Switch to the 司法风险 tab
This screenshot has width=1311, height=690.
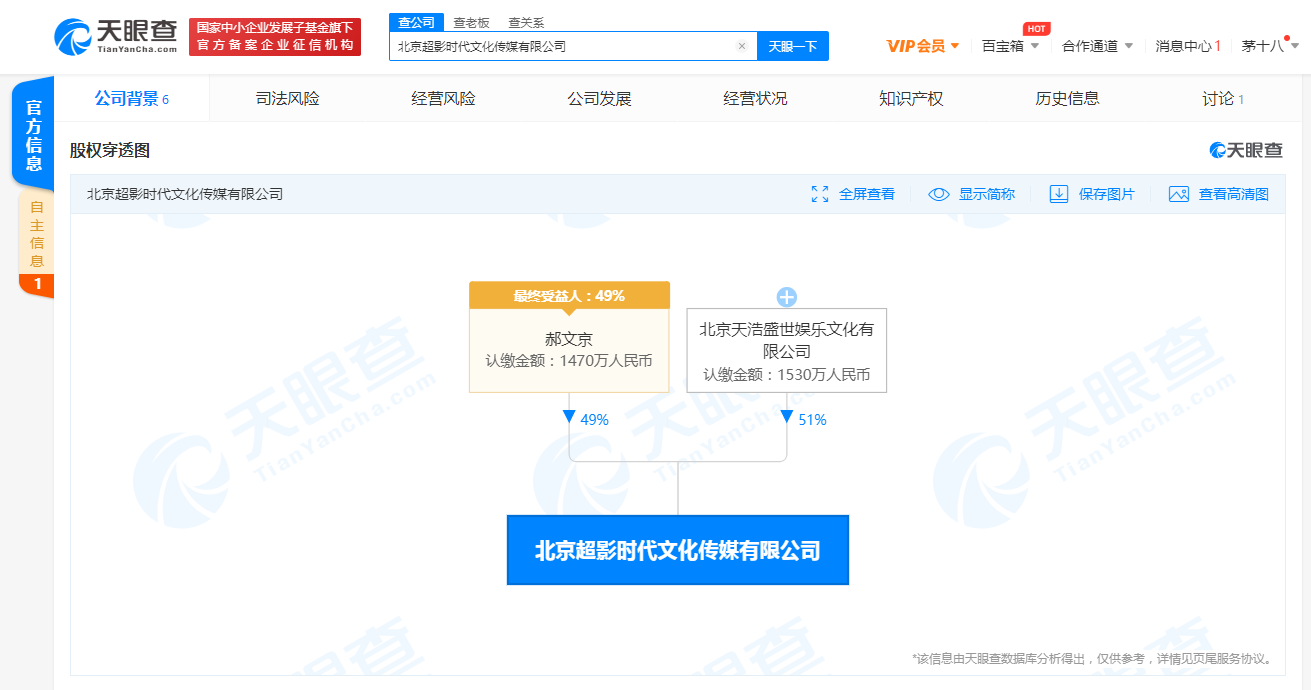pos(288,98)
